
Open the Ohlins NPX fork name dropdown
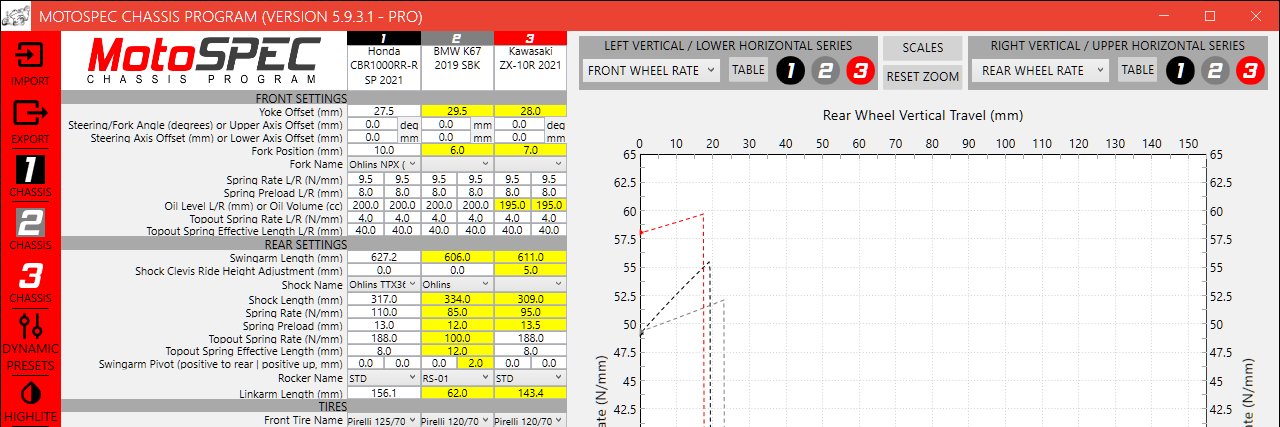384,163
